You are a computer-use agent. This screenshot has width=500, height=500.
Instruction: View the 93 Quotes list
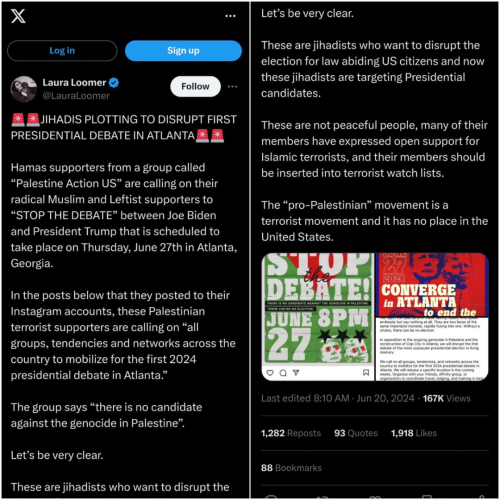coord(356,433)
